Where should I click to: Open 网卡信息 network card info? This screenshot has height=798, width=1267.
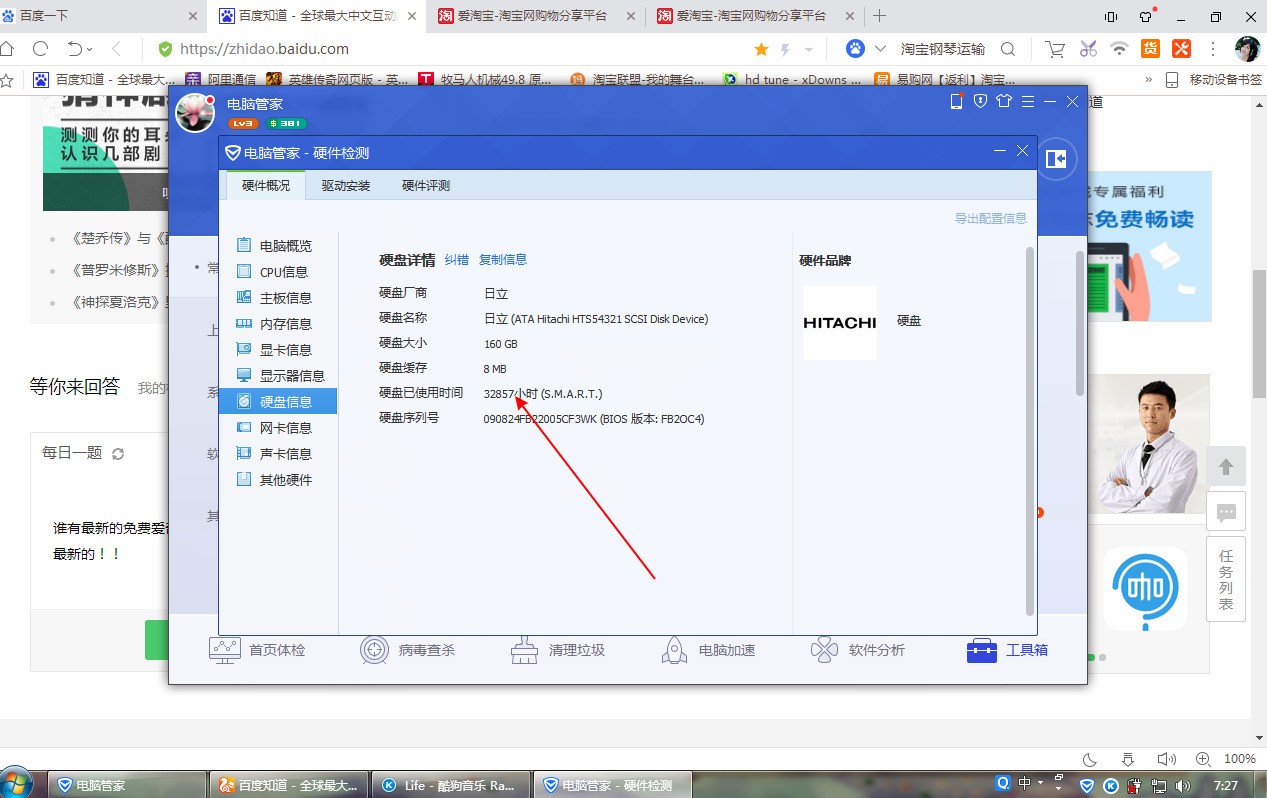(x=285, y=427)
